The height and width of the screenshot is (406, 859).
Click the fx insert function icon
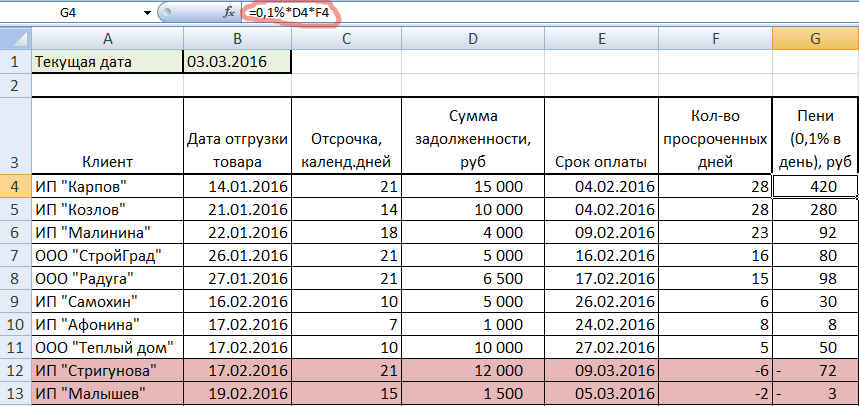tap(230, 13)
